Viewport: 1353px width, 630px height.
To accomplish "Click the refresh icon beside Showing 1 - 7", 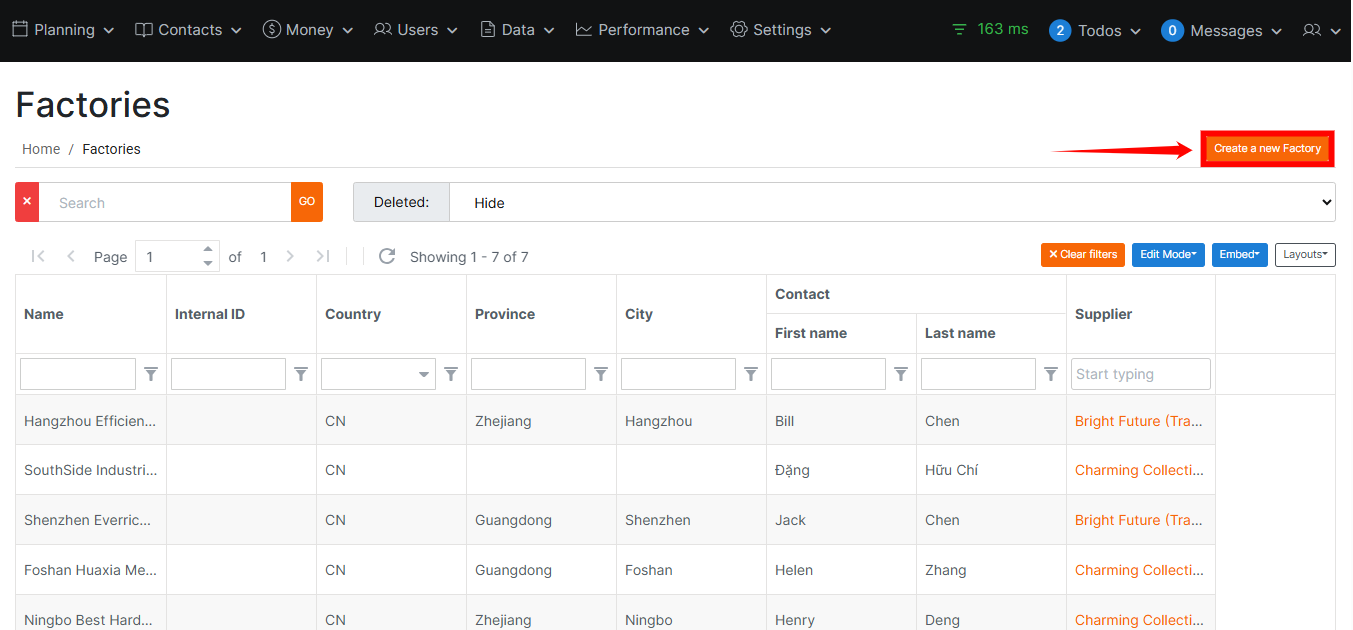I will [x=387, y=256].
